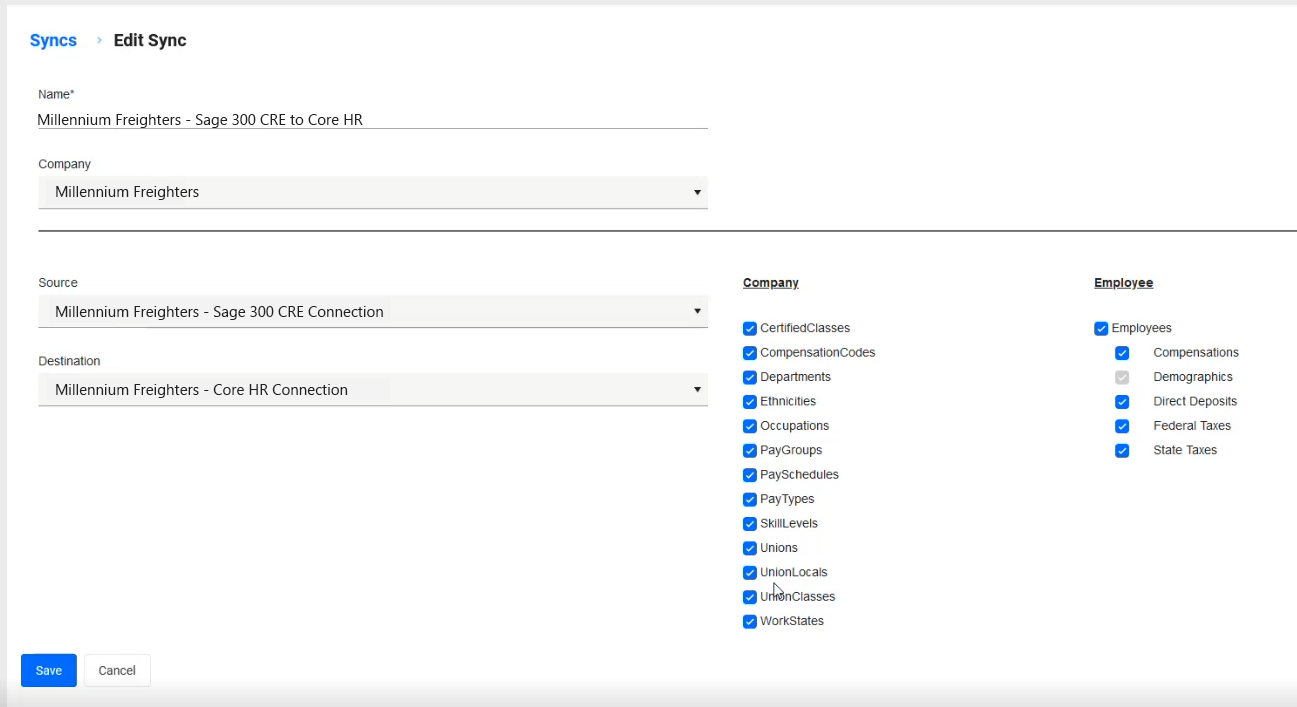This screenshot has height=707, width=1297.
Task: Toggle the Occupations checkbox
Action: pyautogui.click(x=750, y=426)
